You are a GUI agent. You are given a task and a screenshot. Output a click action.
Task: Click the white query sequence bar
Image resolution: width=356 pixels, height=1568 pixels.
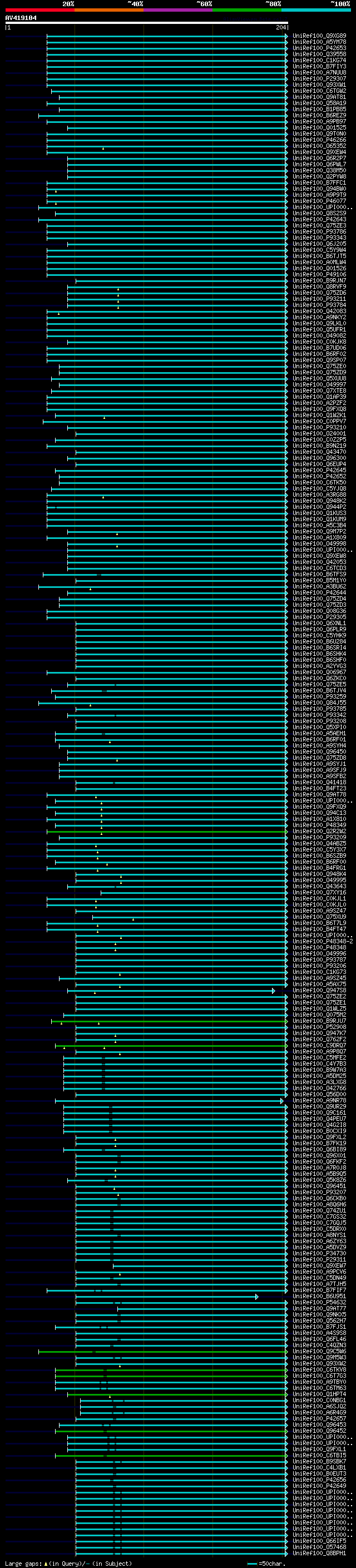147,23
